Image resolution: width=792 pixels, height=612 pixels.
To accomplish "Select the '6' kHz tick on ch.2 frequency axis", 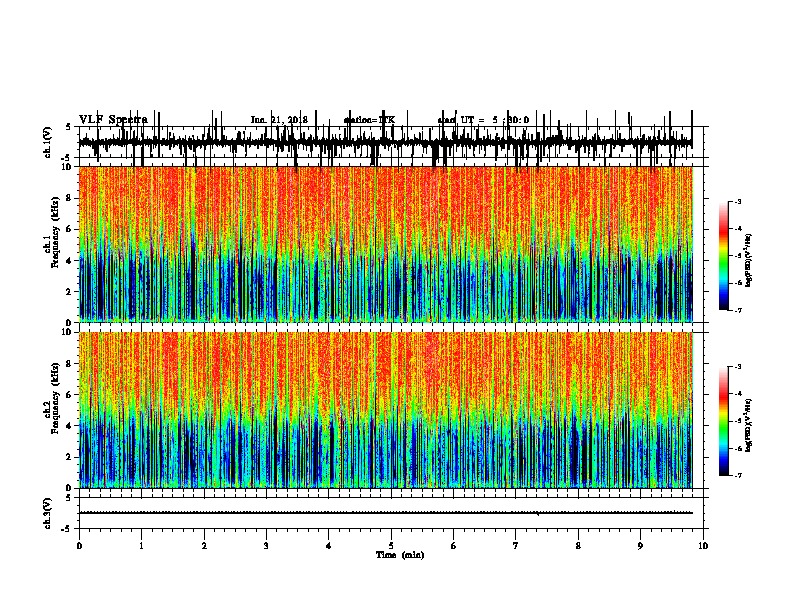I will [x=69, y=395].
